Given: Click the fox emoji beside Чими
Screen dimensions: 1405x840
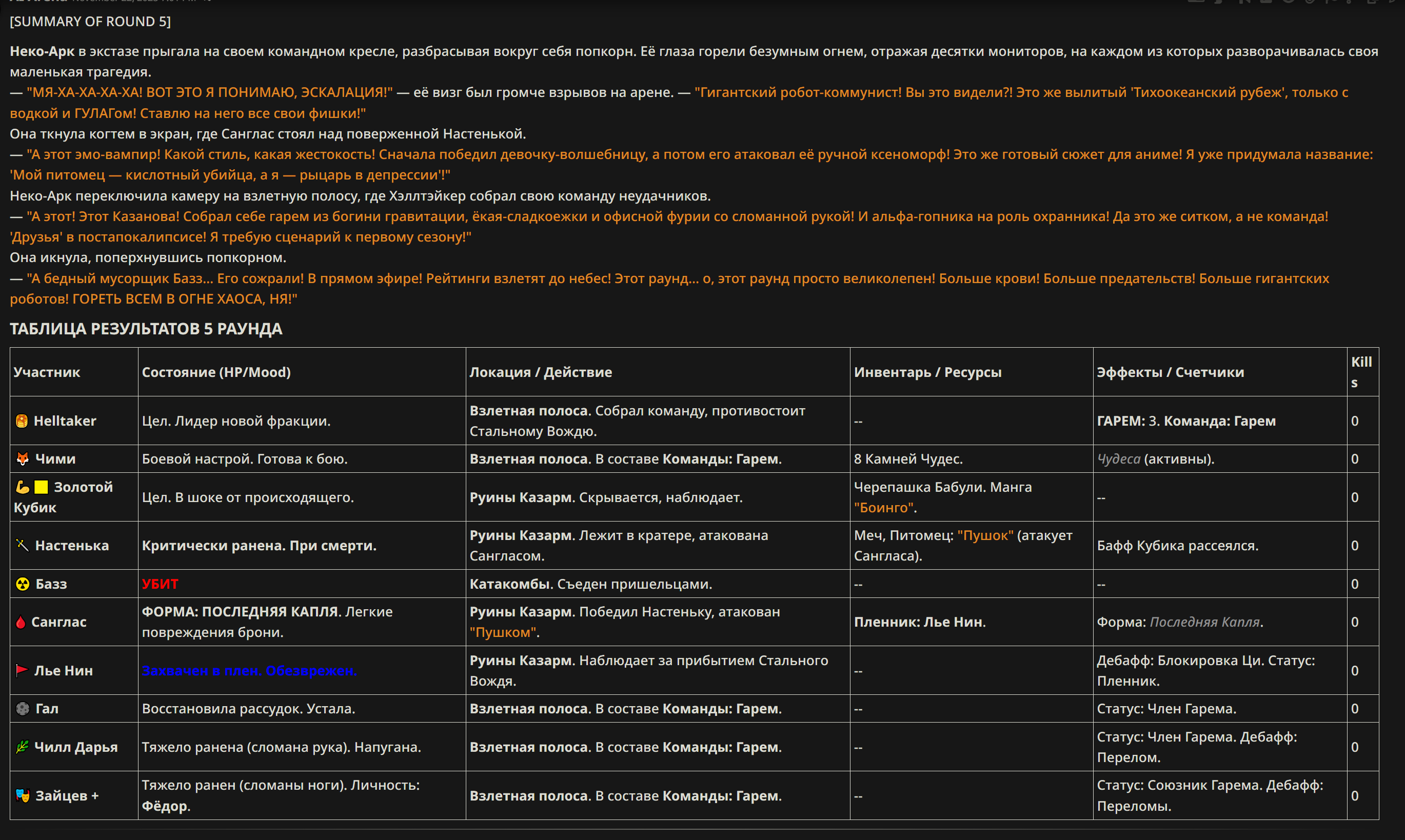Looking at the screenshot, I should point(23,458).
